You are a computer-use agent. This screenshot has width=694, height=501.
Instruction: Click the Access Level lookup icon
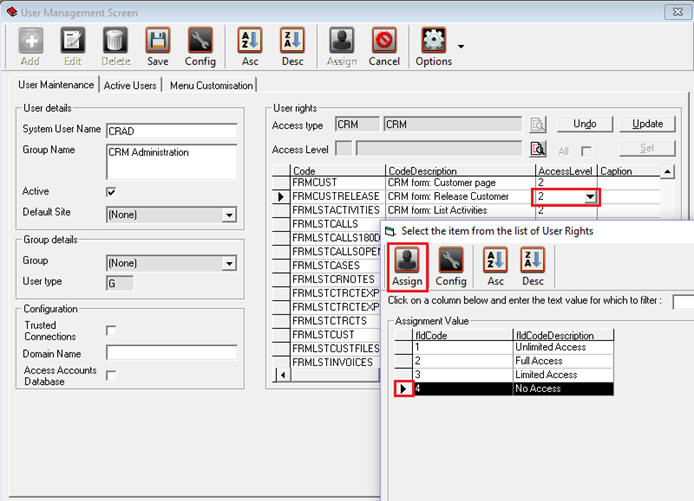coord(538,149)
